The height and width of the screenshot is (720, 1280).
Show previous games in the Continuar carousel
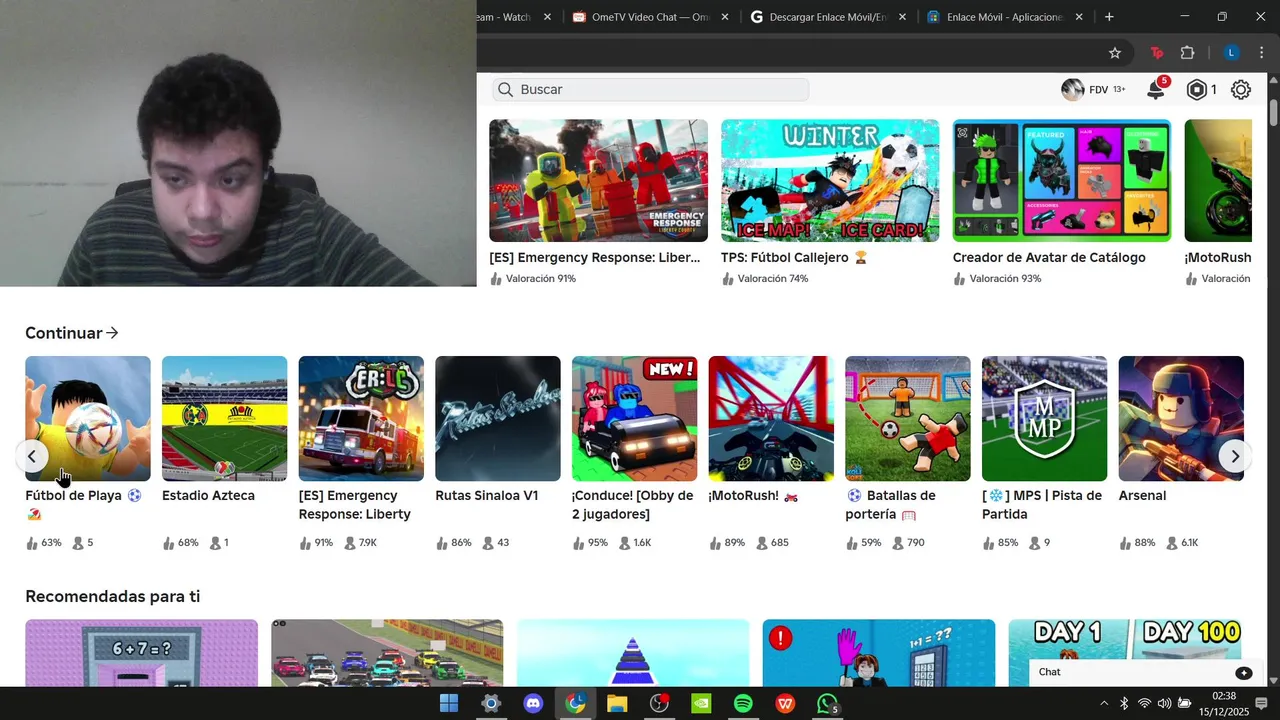pos(31,456)
